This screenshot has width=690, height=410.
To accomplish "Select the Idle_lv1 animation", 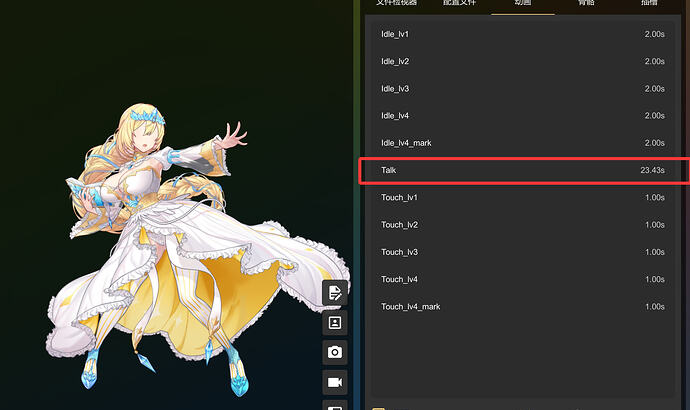I will [x=522, y=34].
